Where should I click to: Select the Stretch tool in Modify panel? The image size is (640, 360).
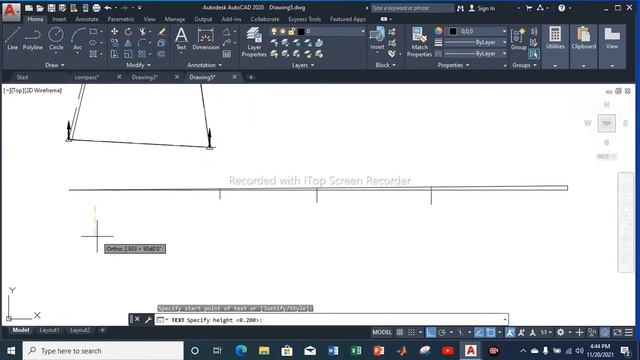pos(115,54)
